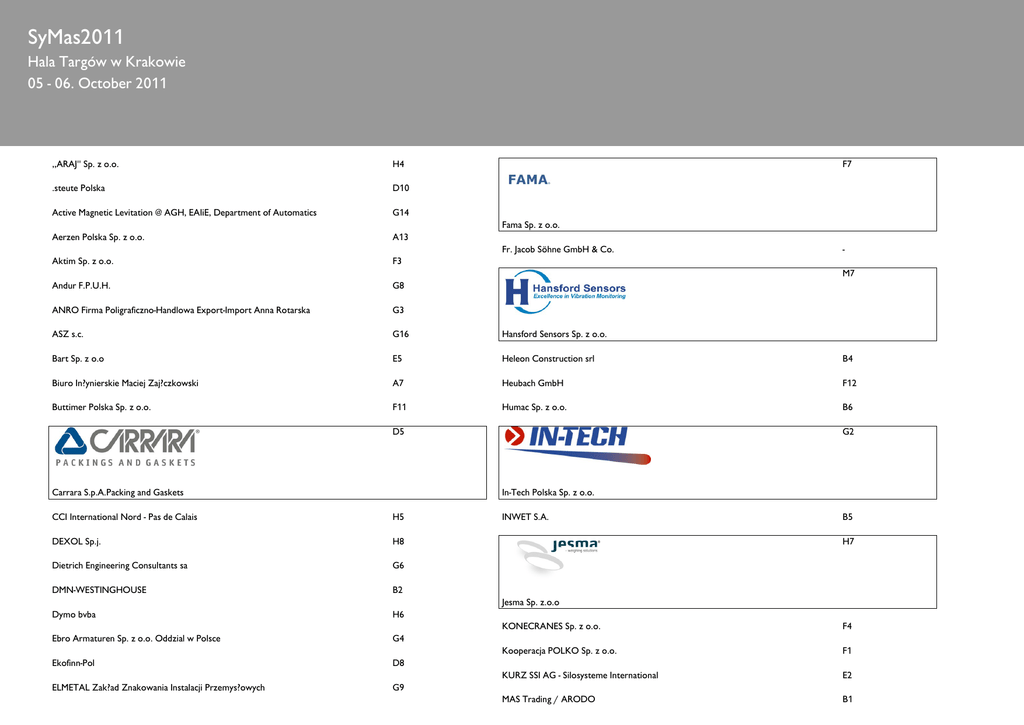
Task: Click the KURZ SSI AG Silosysteme listing
Action: (580, 675)
